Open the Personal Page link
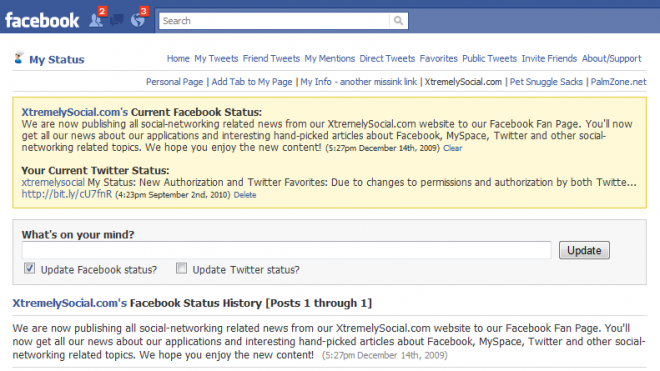Screen dimensions: 660x371 point(174,82)
